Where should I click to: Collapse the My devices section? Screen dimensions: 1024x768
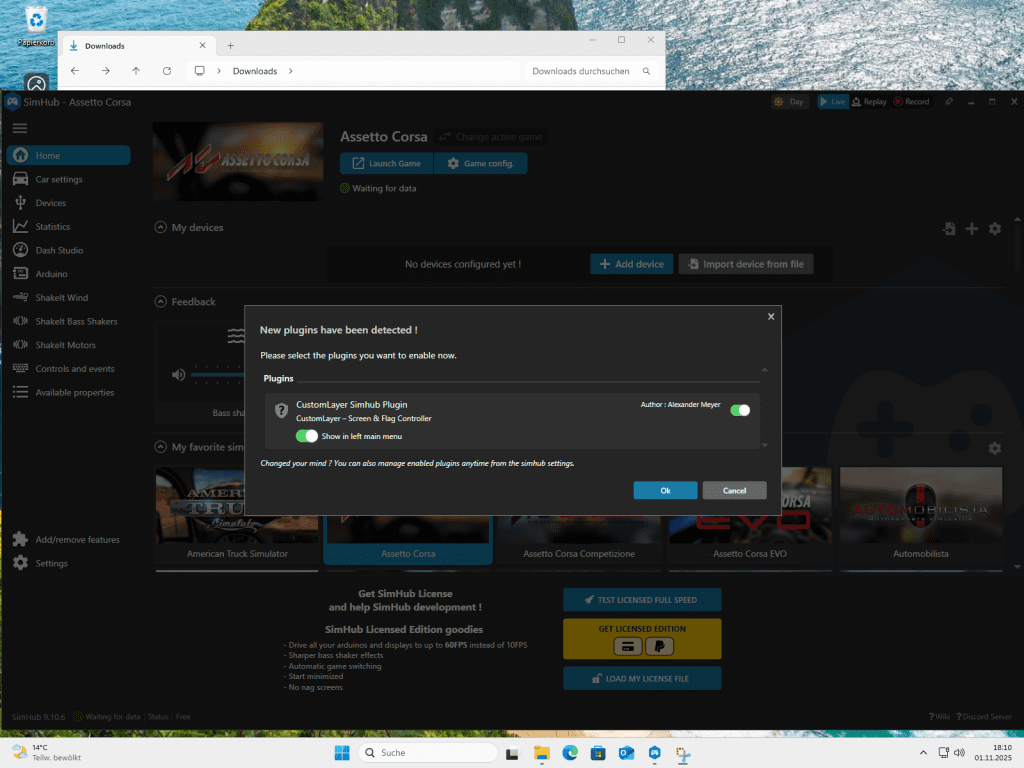pos(161,228)
